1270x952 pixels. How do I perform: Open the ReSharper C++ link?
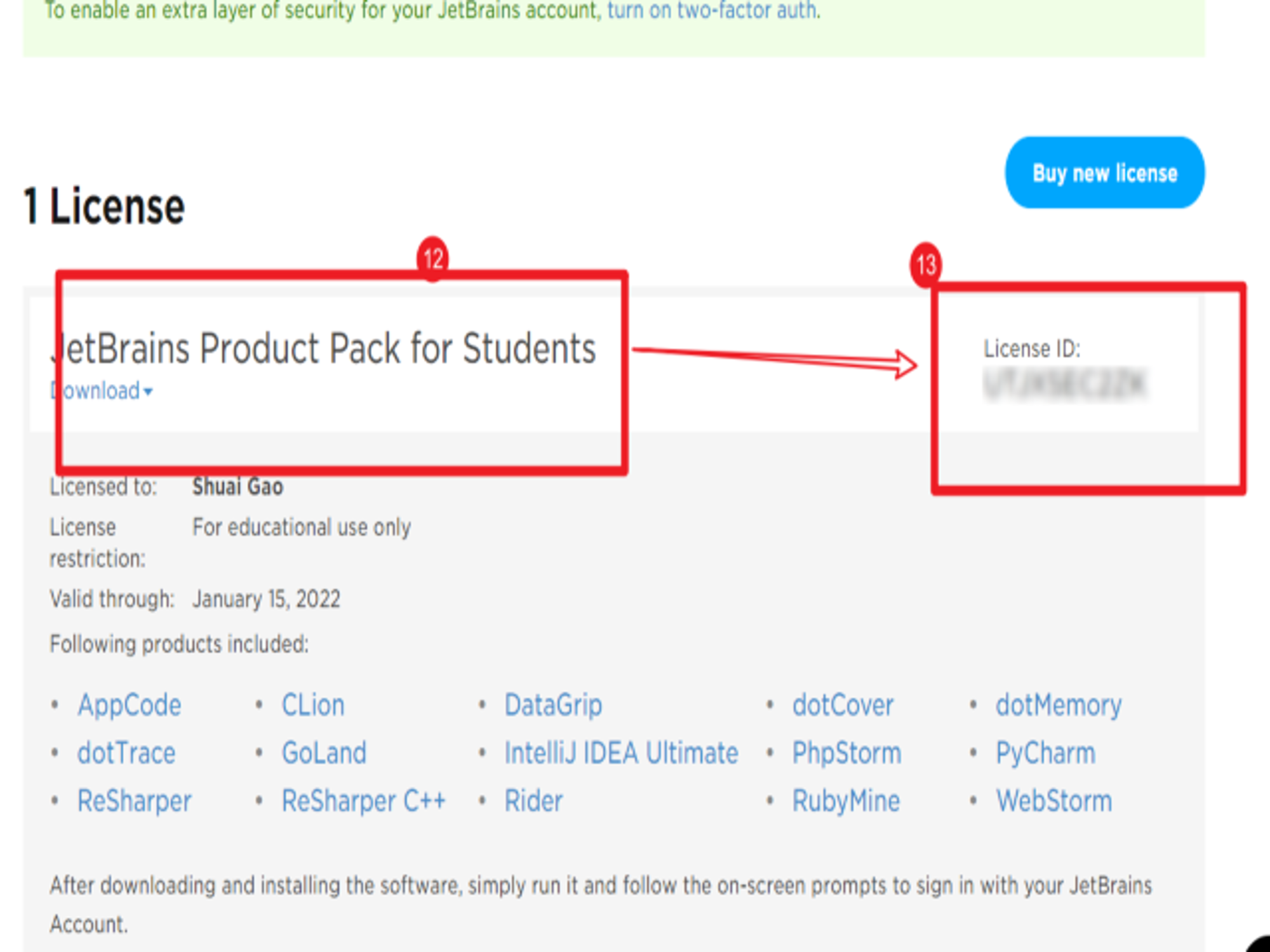[x=364, y=800]
